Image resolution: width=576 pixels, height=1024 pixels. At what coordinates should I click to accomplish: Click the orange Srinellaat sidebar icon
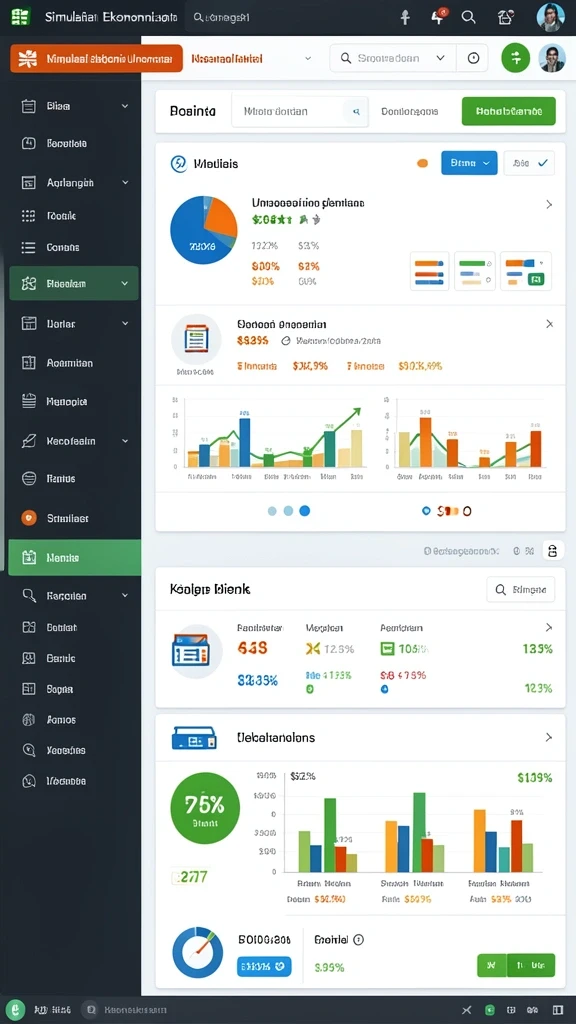[29, 518]
